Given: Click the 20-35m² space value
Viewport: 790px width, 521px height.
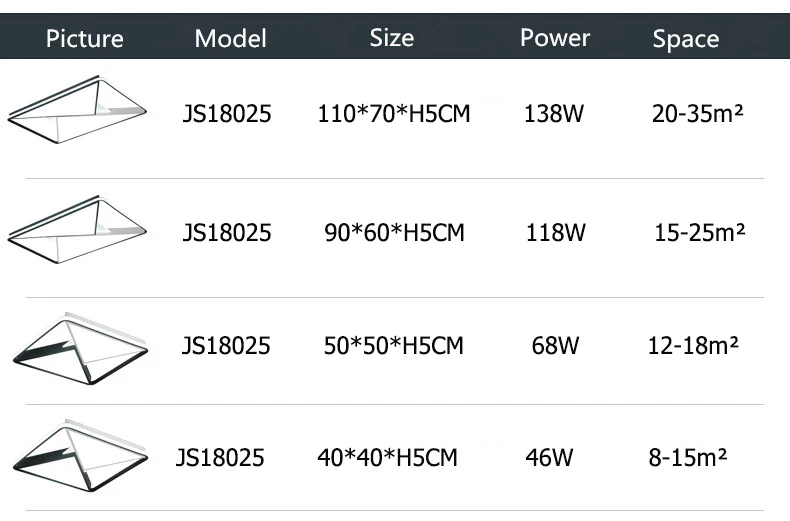Looking at the screenshot, I should (697, 114).
